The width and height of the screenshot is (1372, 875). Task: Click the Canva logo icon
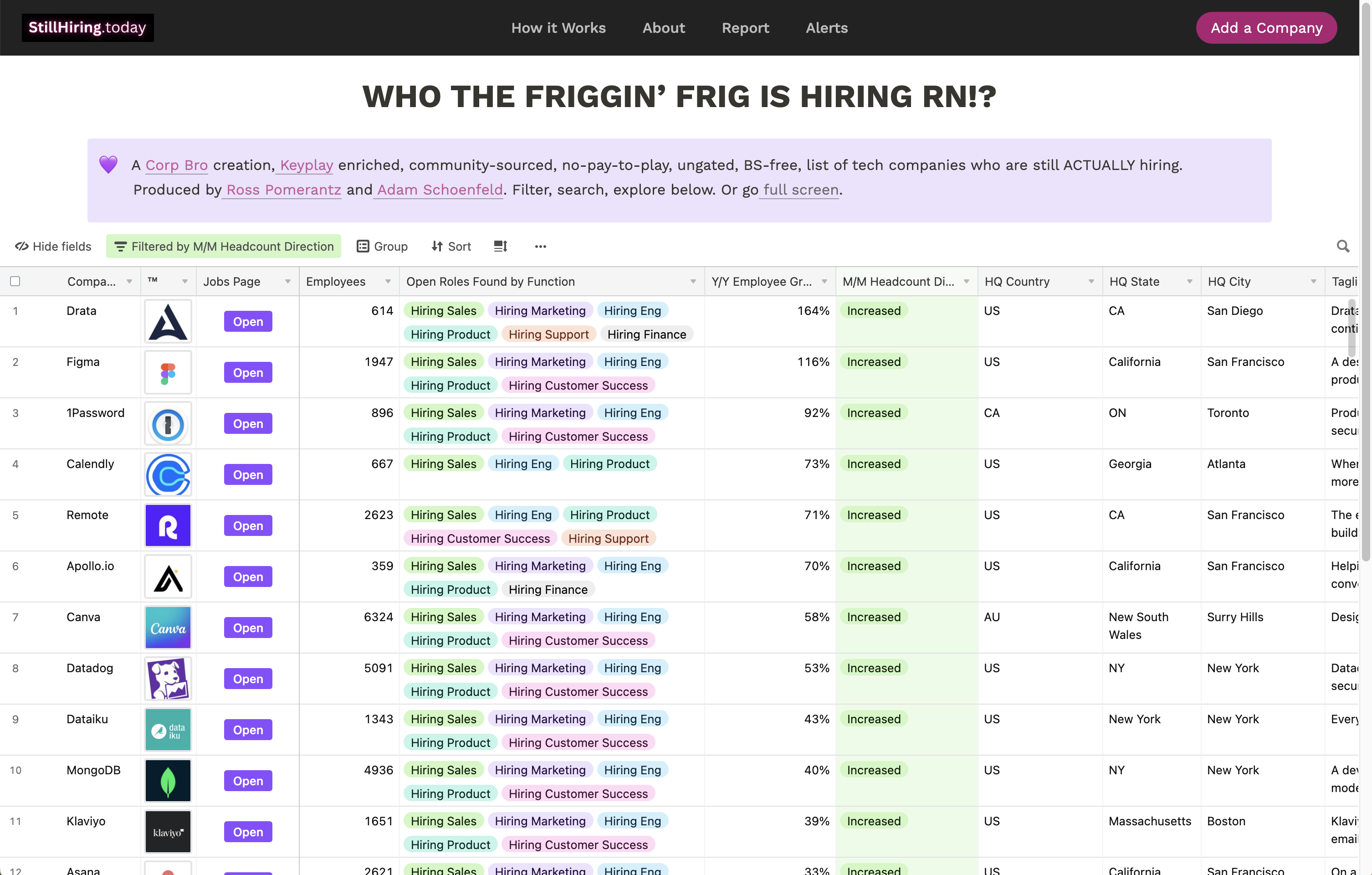pyautogui.click(x=168, y=628)
